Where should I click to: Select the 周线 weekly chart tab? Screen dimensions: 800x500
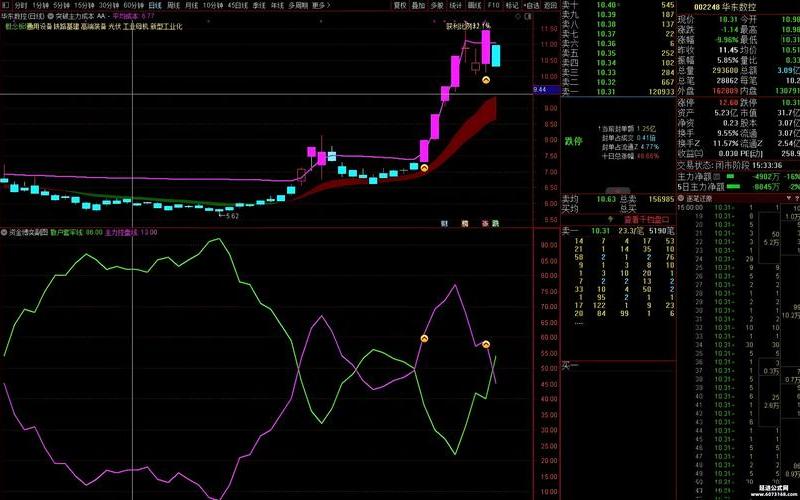click(176, 5)
